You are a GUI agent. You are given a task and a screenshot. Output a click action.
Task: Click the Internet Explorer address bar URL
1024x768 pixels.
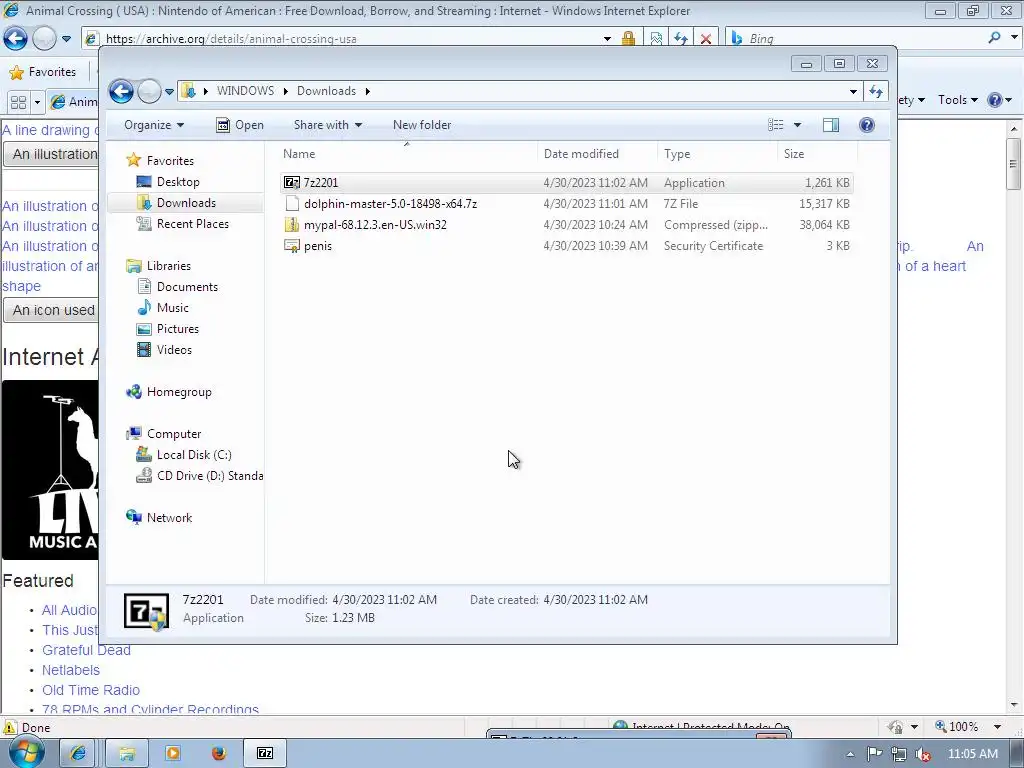click(231, 39)
